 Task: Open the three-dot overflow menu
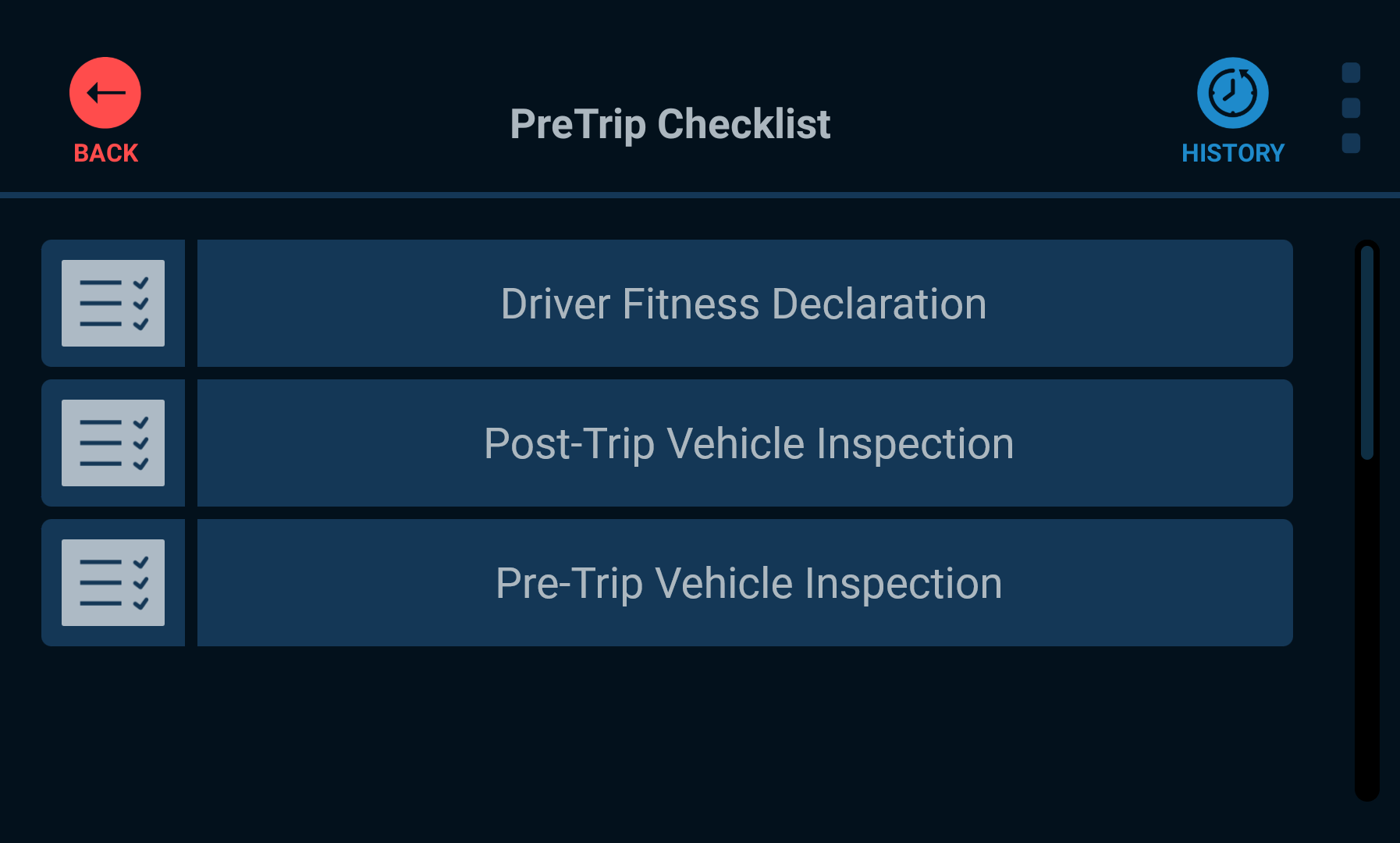pos(1351,108)
